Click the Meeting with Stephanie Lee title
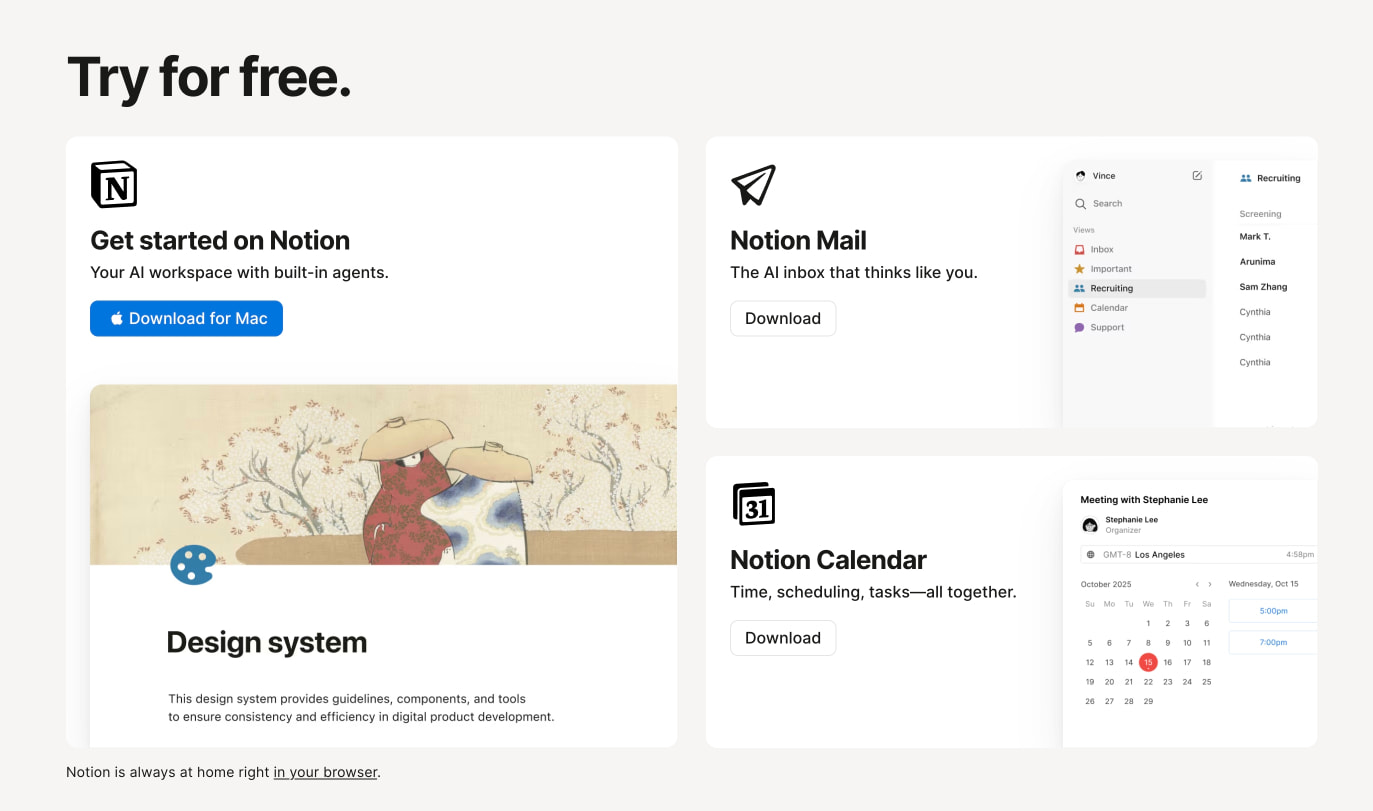This screenshot has height=811, width=1373. tap(1144, 500)
